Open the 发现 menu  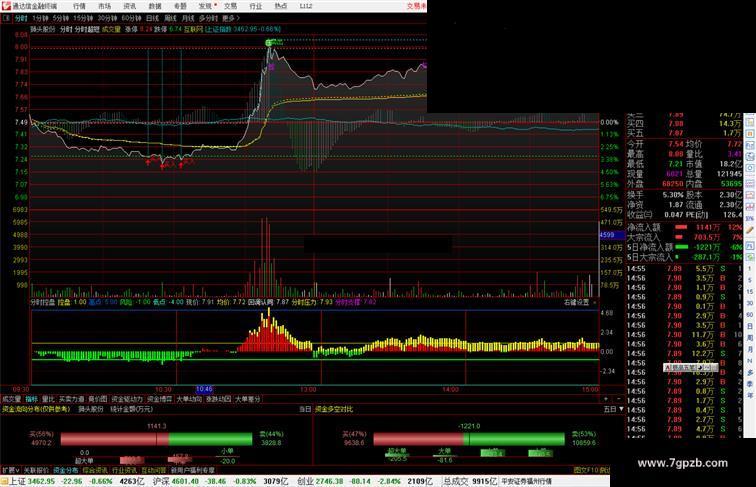[205, 6]
